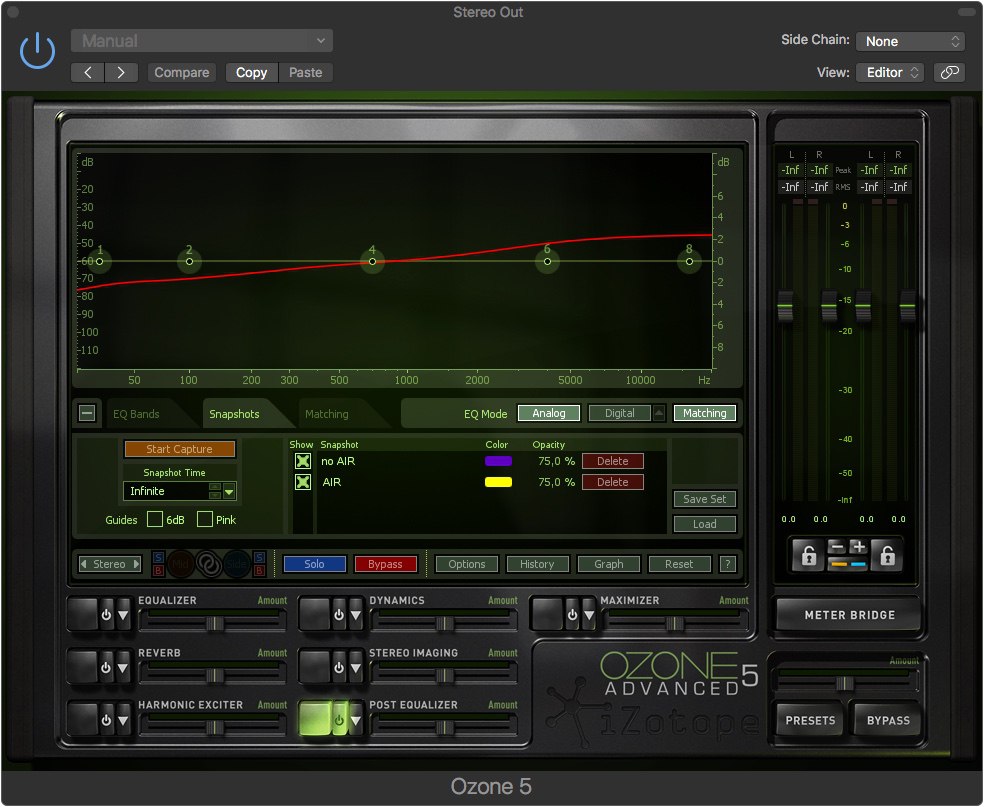Click the Start Capture button
Image resolution: width=984 pixels, height=807 pixels.
(x=179, y=449)
